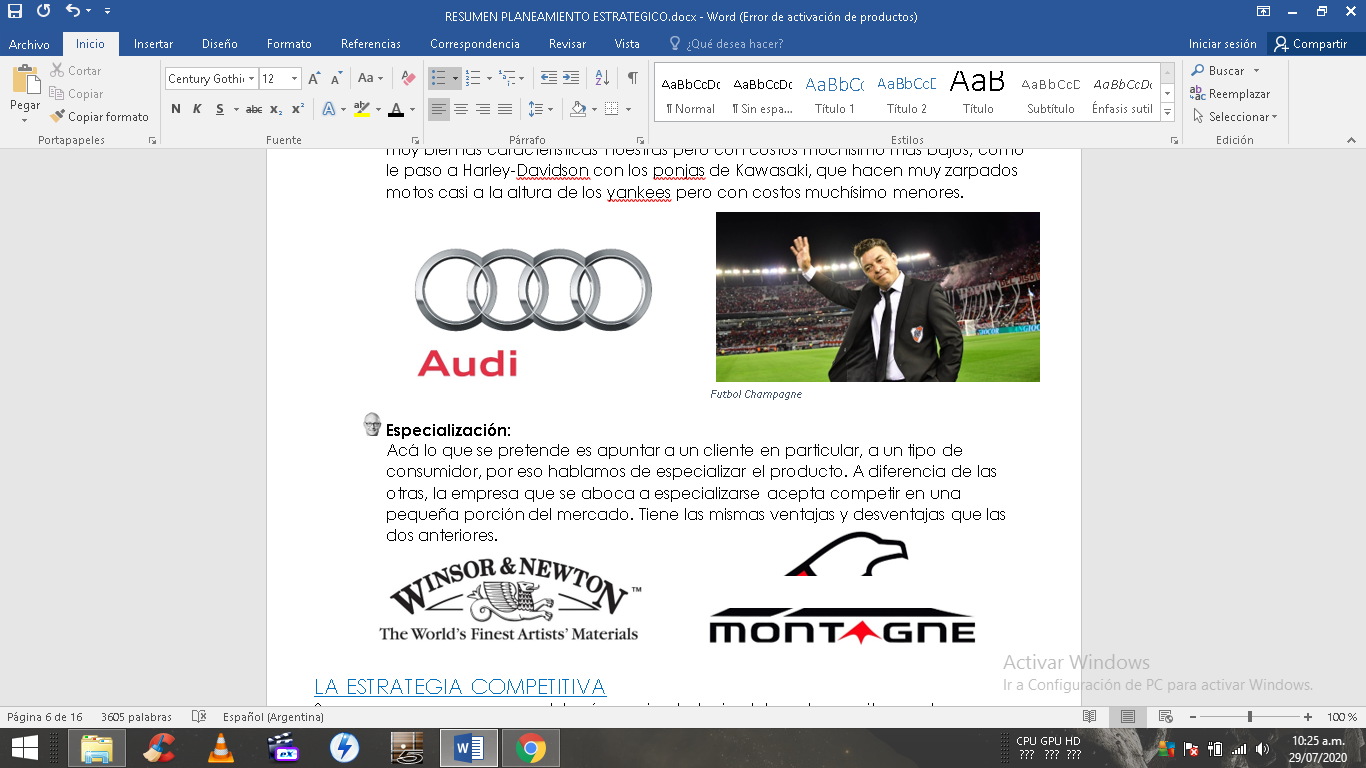The width and height of the screenshot is (1366, 768).
Task: Sort text alphabetically
Action: pyautogui.click(x=602, y=78)
